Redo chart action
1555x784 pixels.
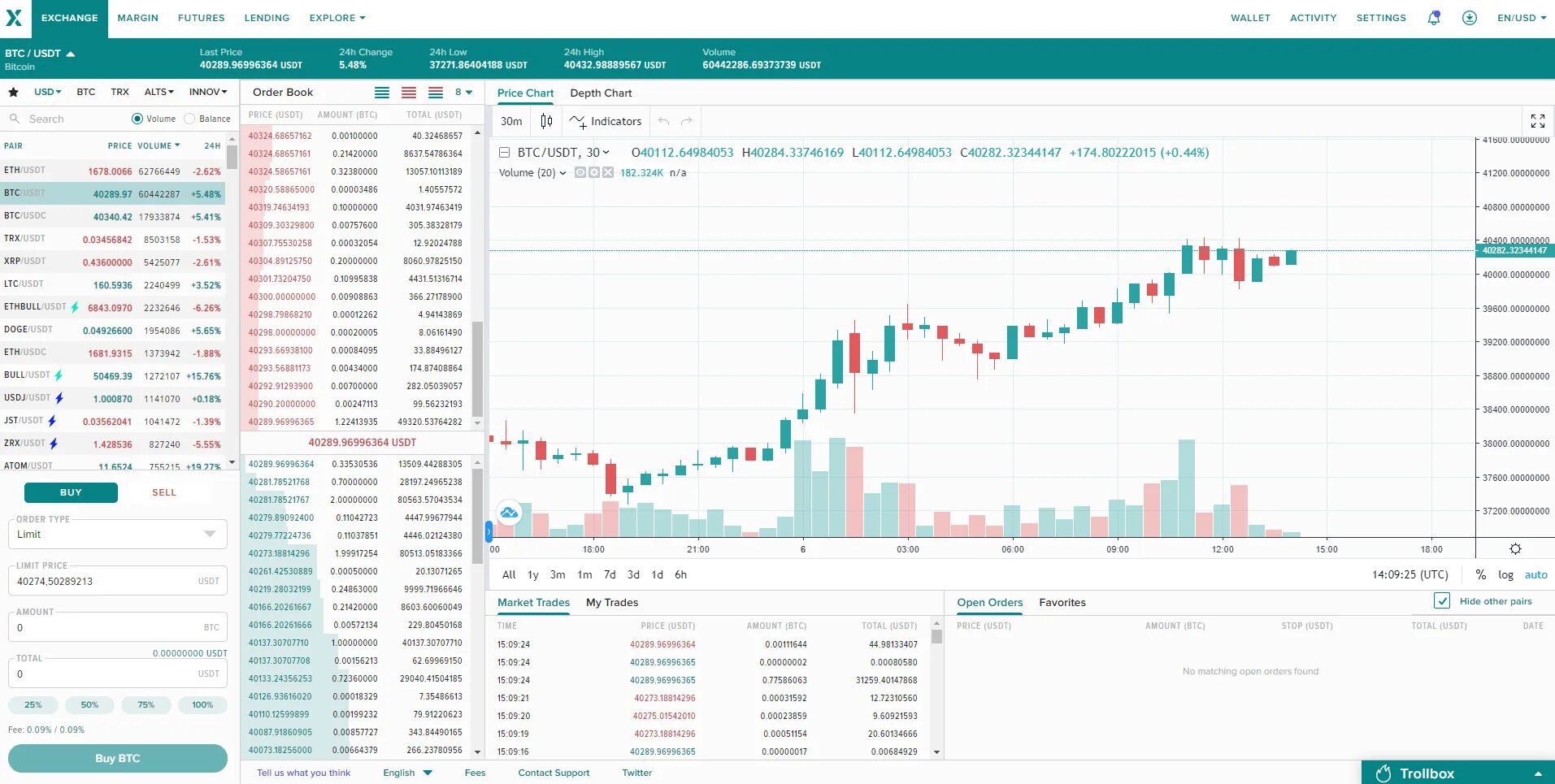687,121
